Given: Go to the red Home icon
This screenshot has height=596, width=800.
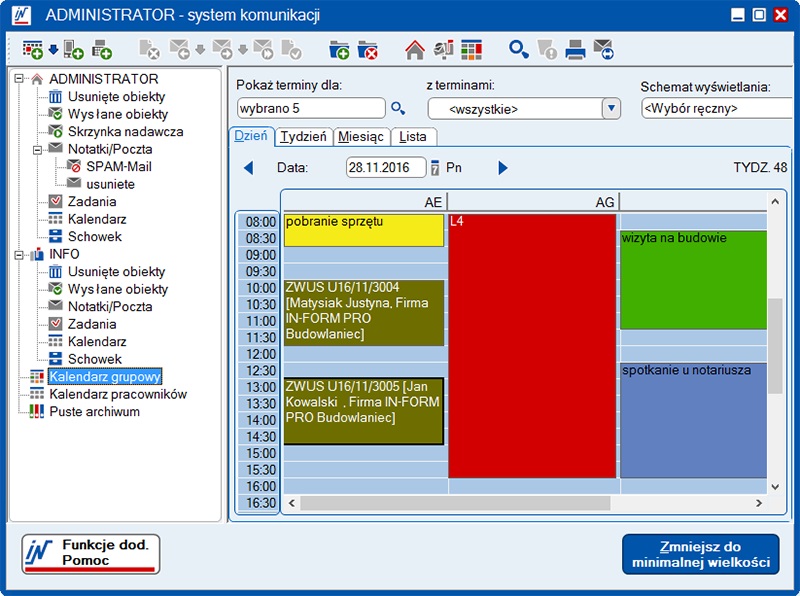Looking at the screenshot, I should click(415, 50).
